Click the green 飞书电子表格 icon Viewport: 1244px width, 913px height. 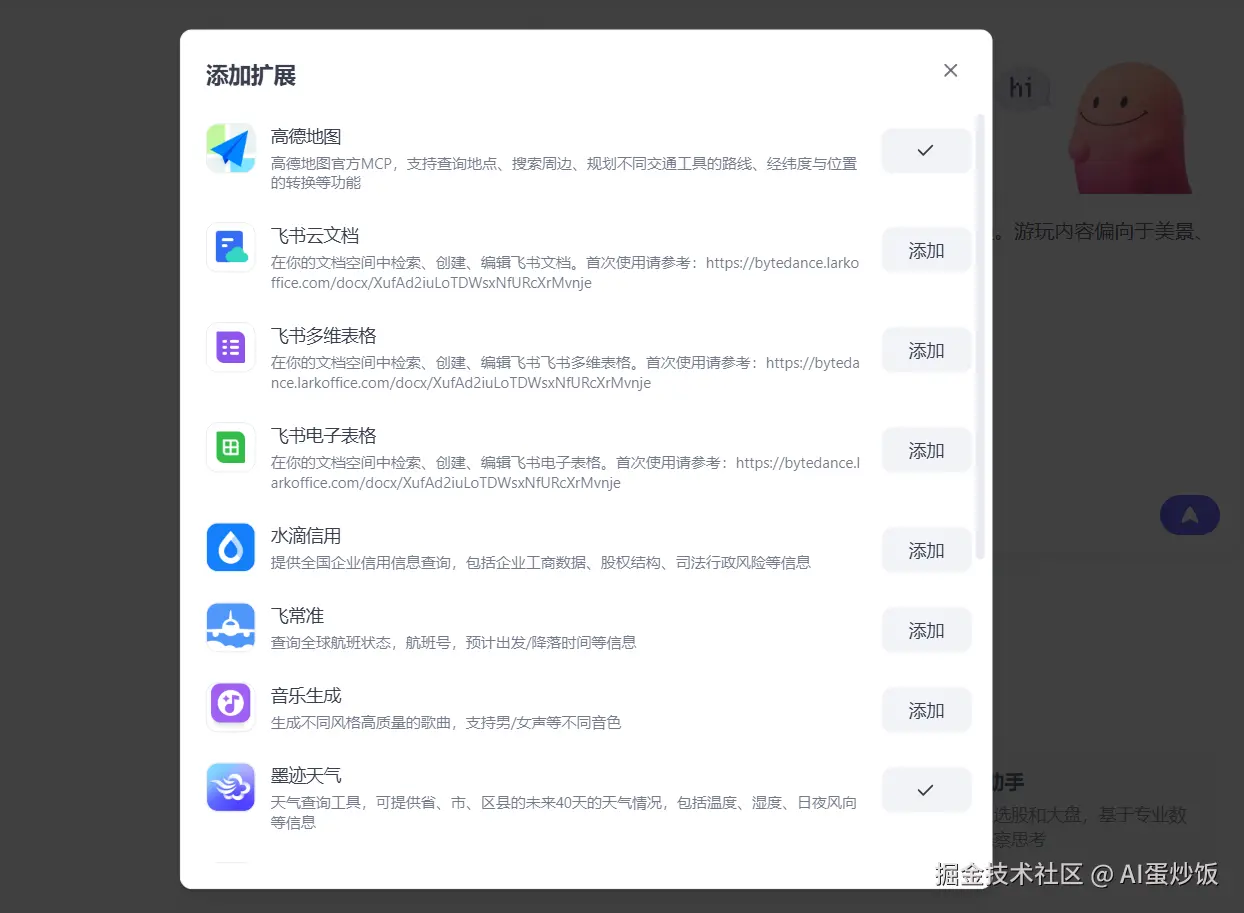point(231,447)
